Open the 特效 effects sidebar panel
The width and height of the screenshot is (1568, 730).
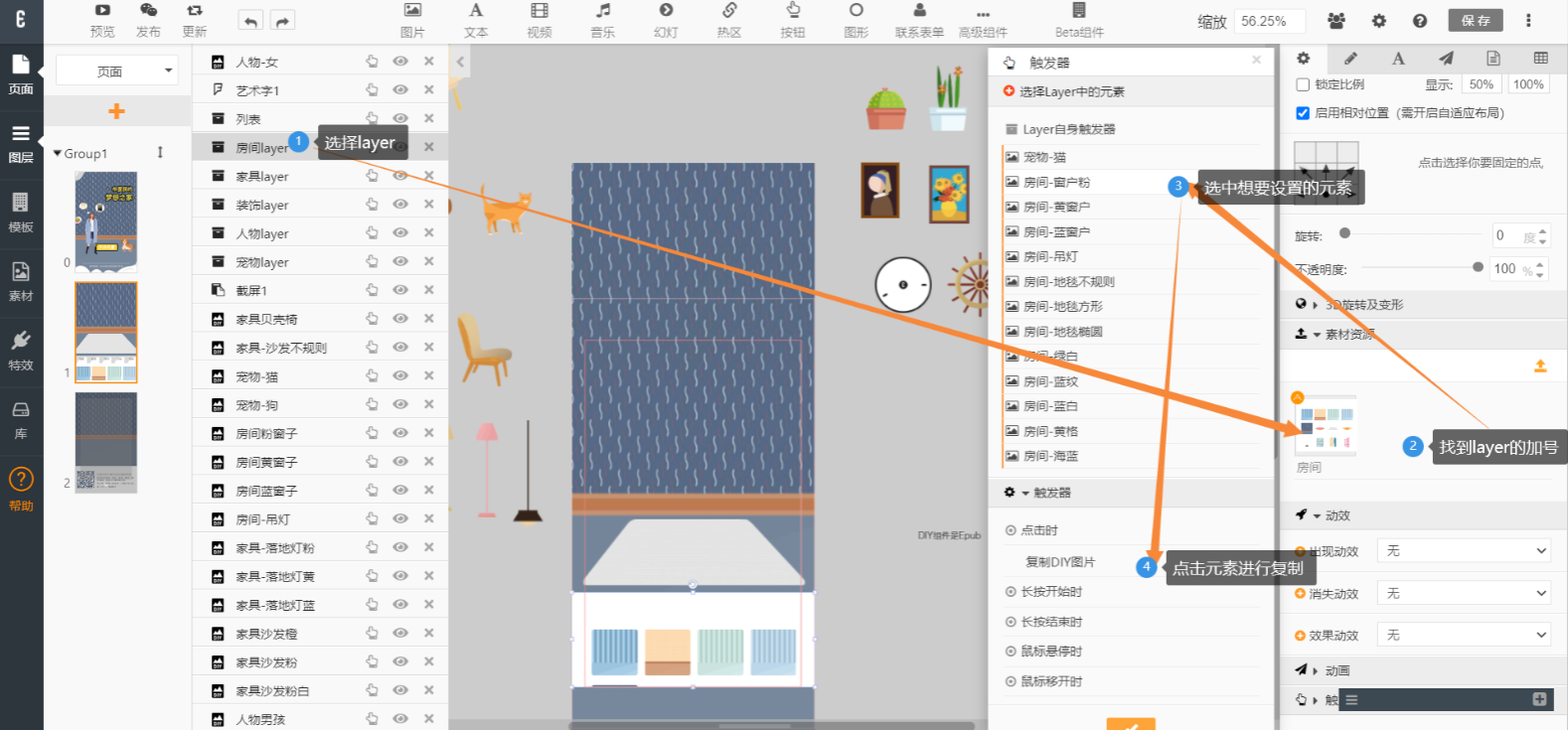(21, 350)
